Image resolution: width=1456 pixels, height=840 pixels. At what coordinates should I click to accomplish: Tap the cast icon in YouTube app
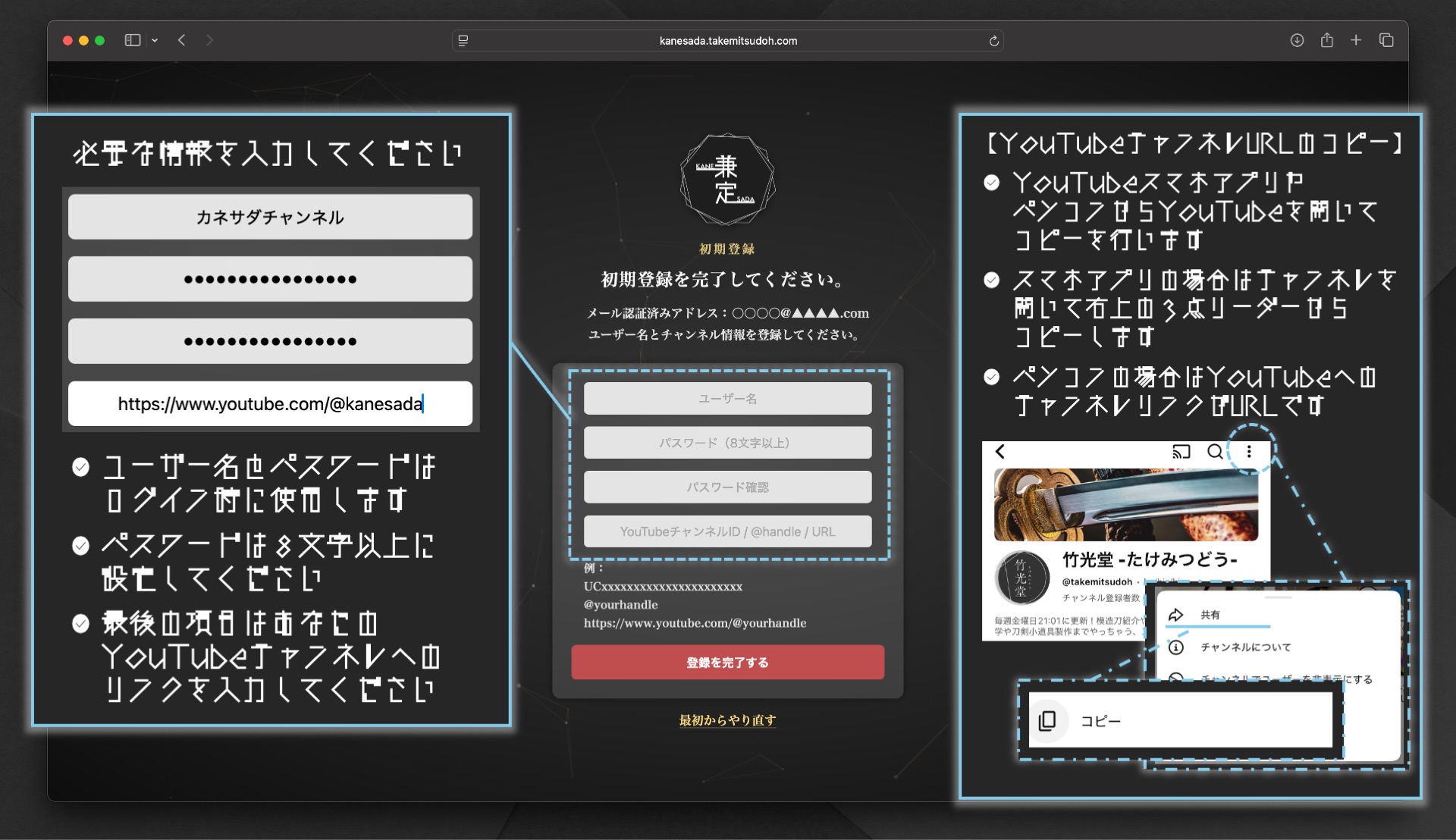[1181, 452]
